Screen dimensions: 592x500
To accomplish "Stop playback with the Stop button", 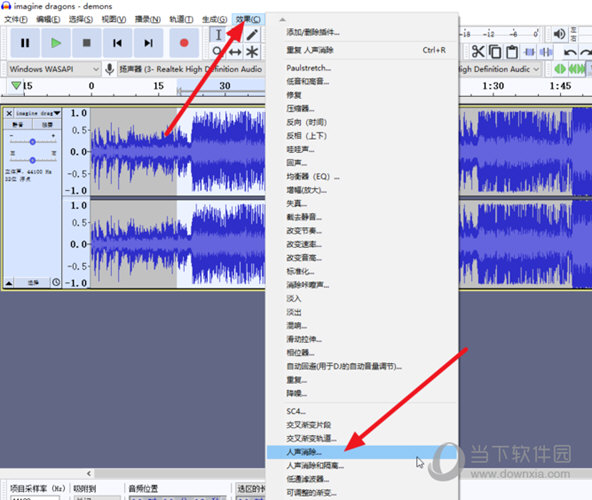I will [86, 43].
